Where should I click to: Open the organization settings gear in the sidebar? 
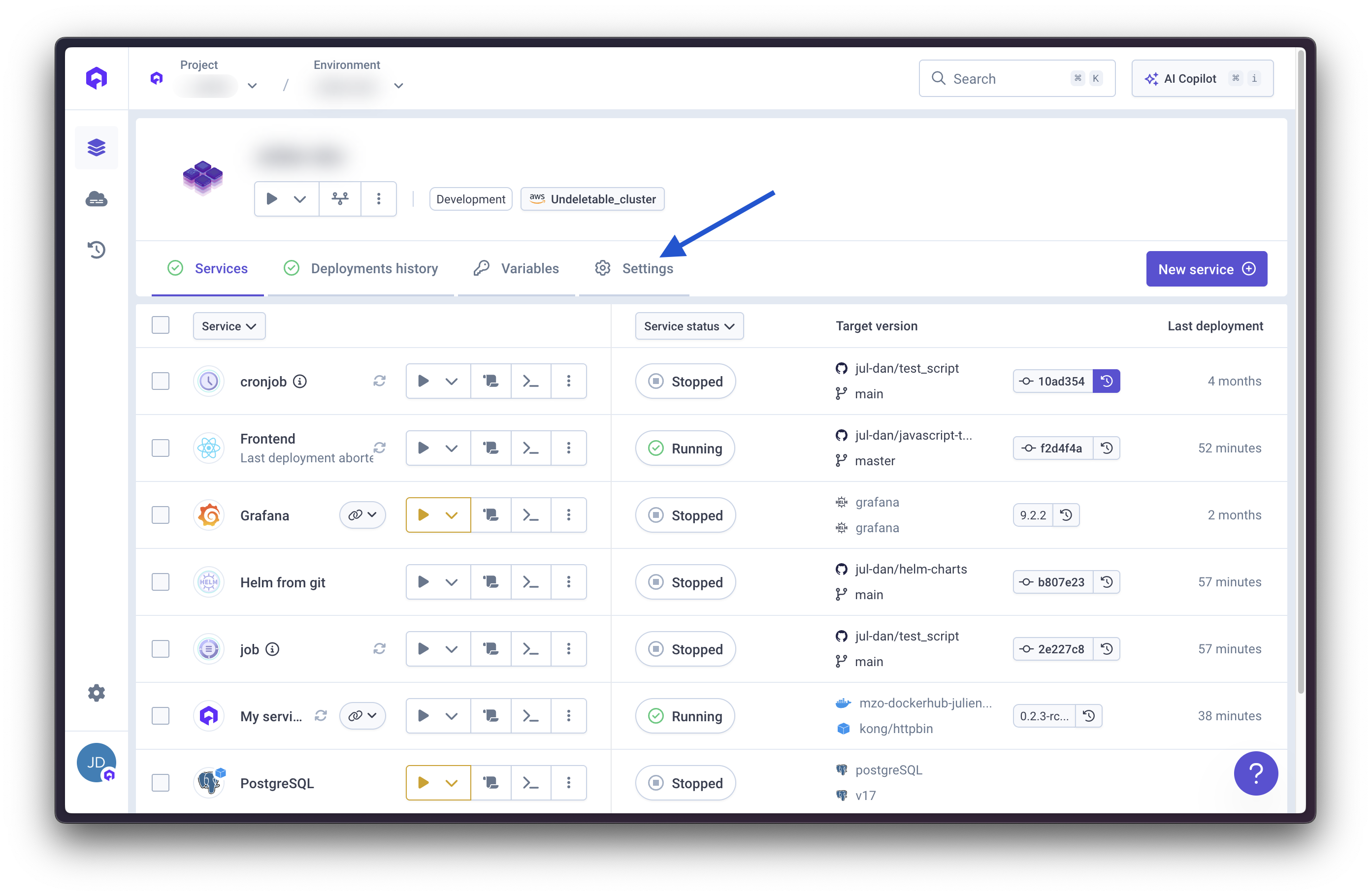(x=96, y=693)
